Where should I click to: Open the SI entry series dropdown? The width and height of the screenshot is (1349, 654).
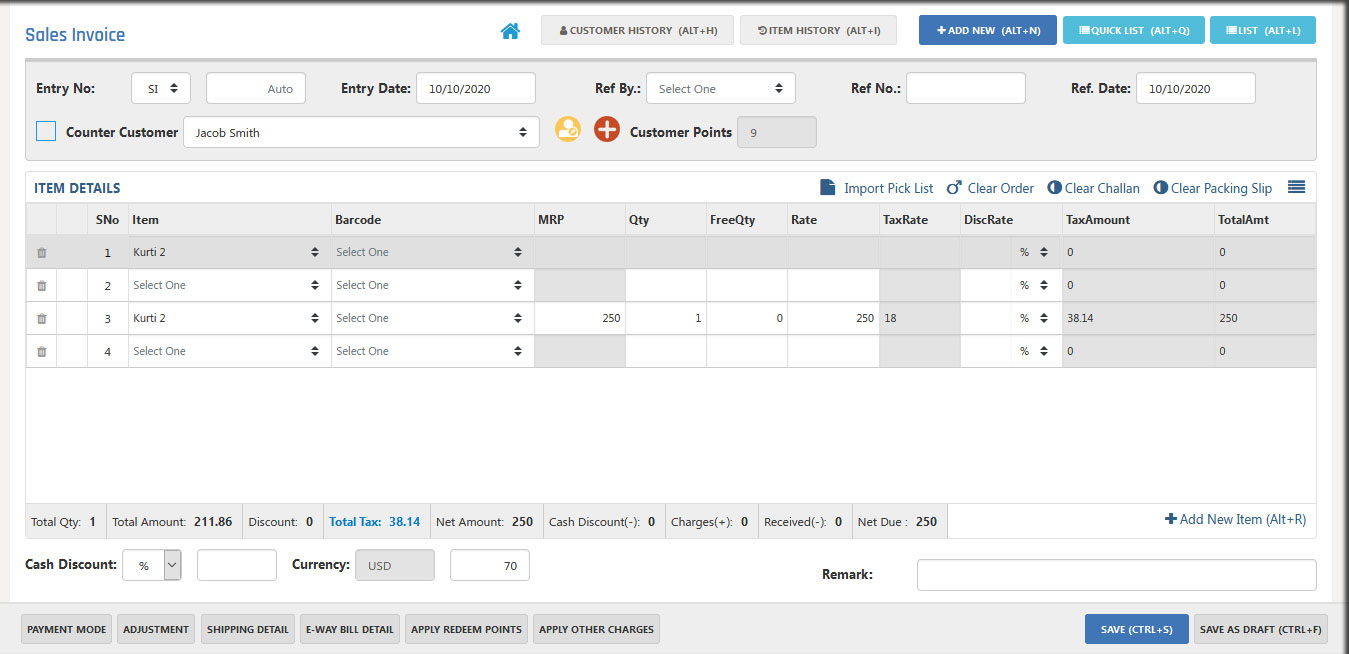coord(161,88)
